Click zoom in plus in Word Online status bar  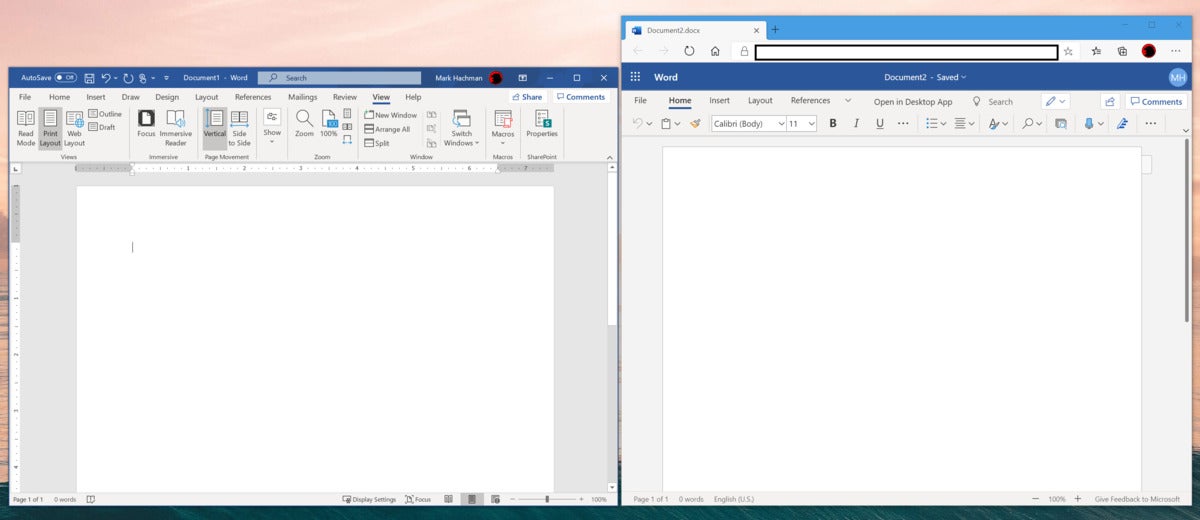1077,498
